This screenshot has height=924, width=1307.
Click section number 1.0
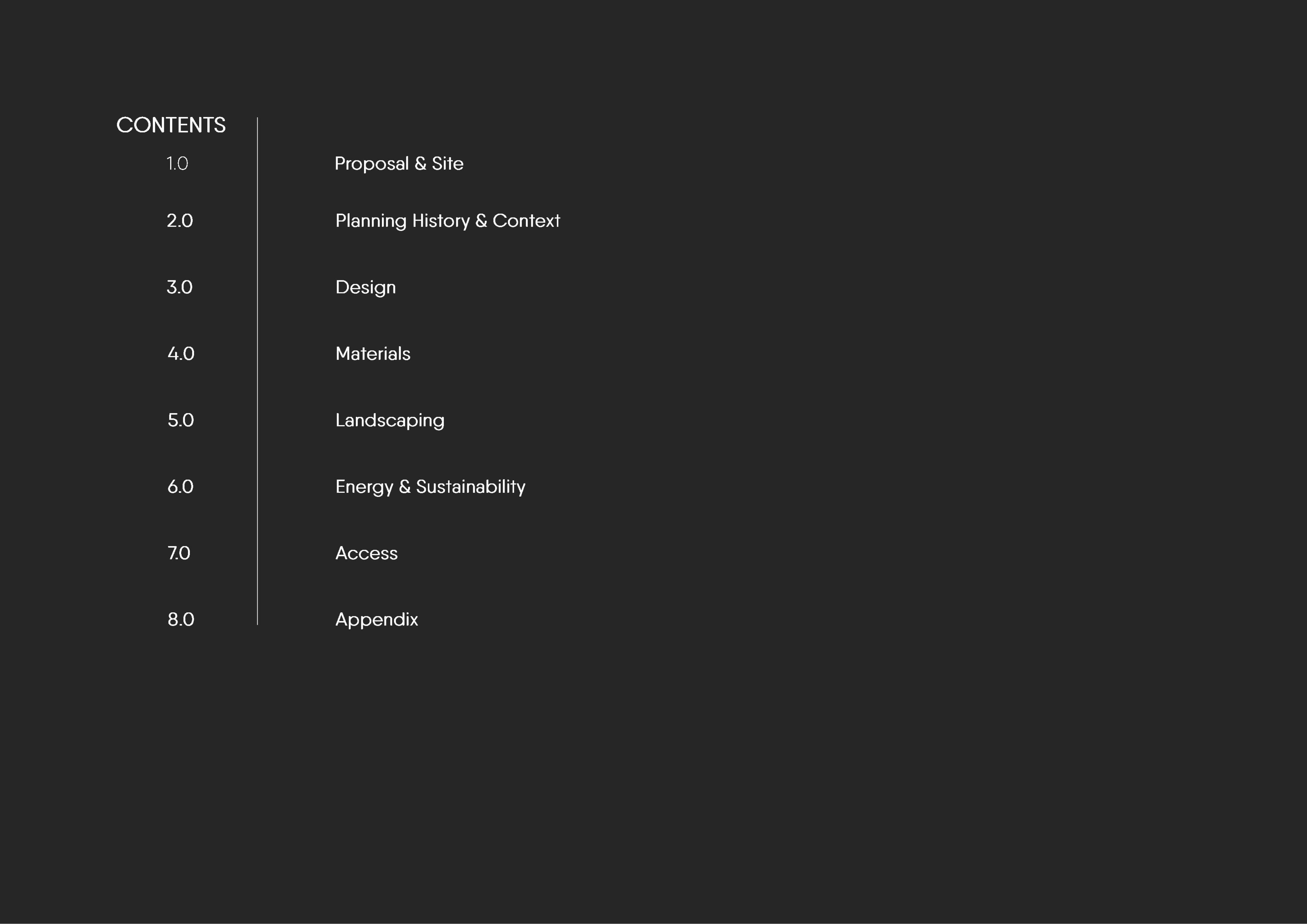(177, 164)
